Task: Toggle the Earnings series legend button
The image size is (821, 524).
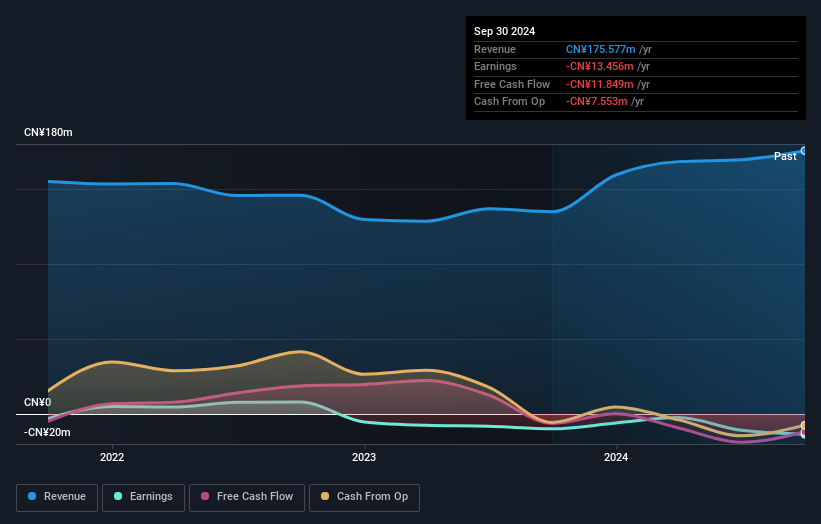Action: (143, 497)
